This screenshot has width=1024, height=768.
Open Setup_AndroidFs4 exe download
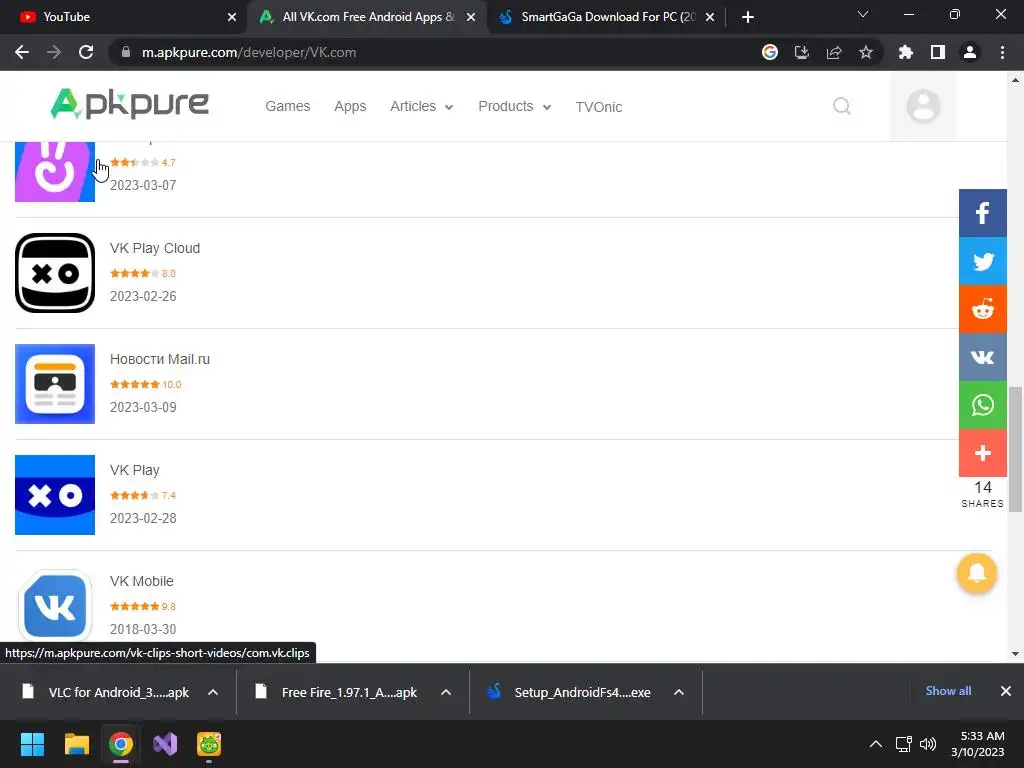click(x=571, y=692)
